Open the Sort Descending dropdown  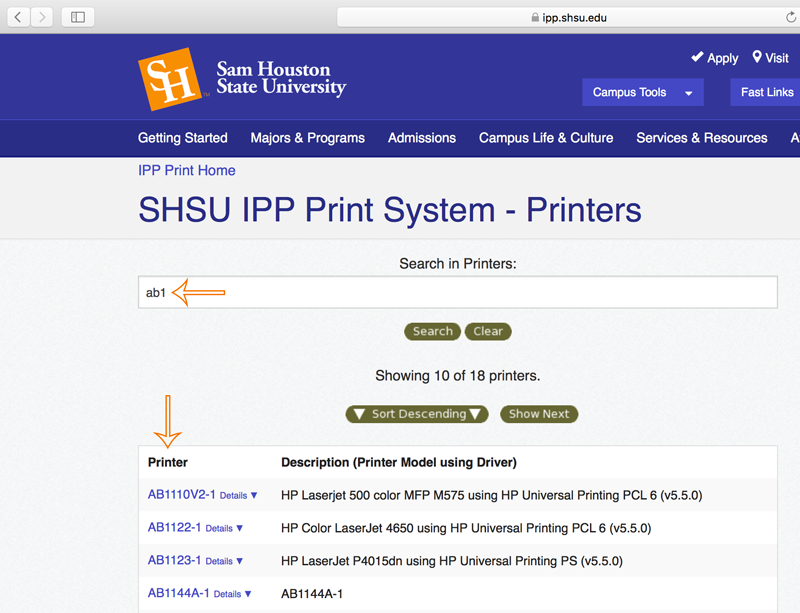417,413
